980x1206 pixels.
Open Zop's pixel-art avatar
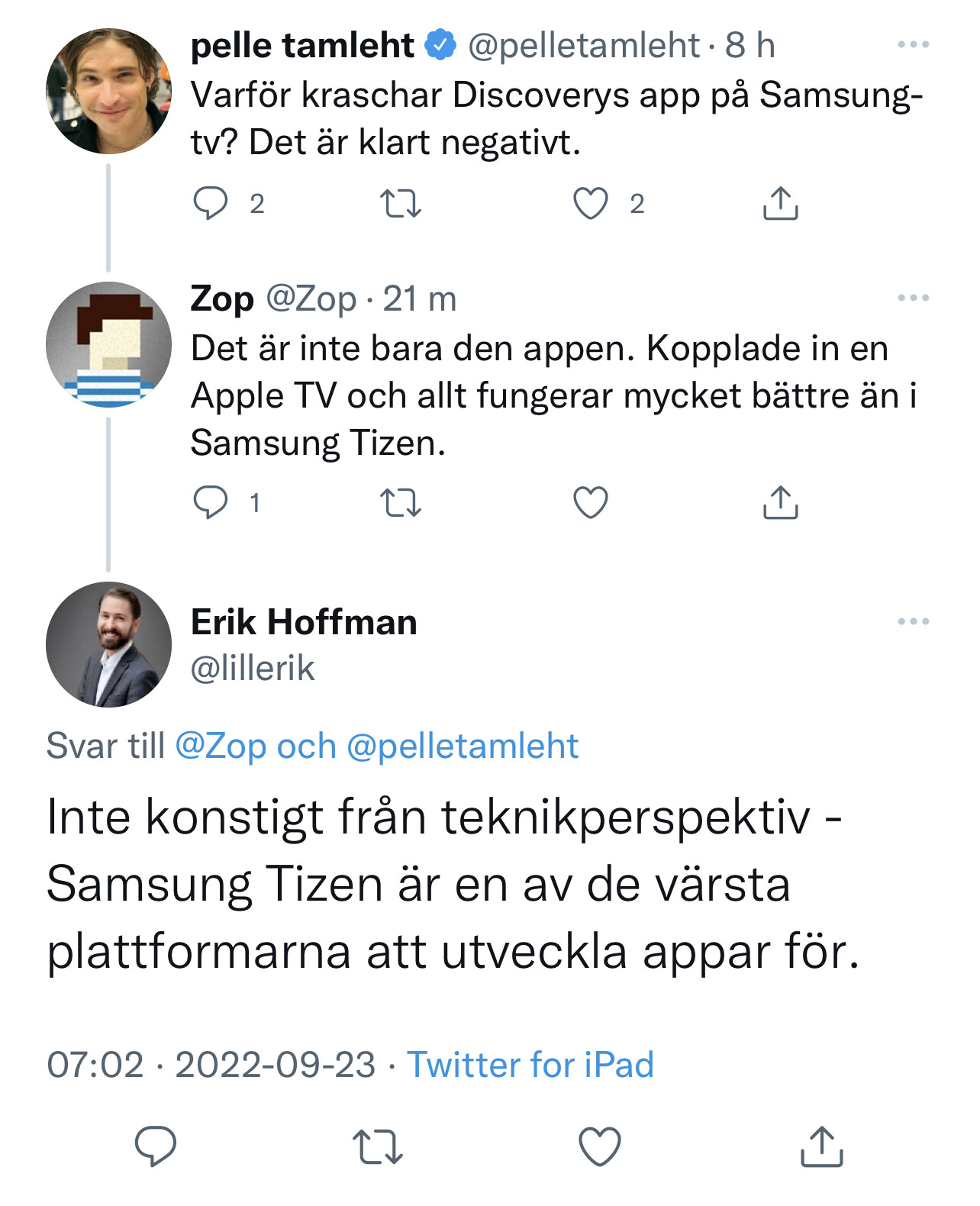[x=108, y=345]
